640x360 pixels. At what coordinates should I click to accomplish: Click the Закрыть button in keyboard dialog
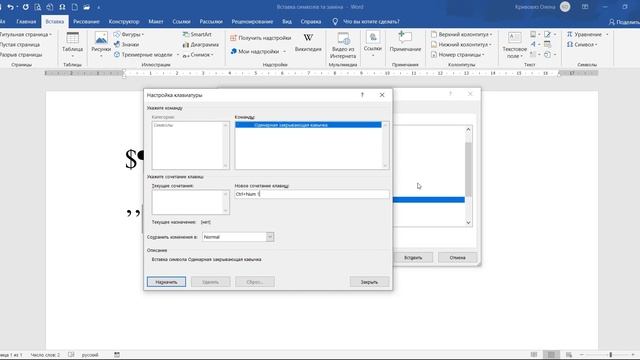pyautogui.click(x=369, y=282)
